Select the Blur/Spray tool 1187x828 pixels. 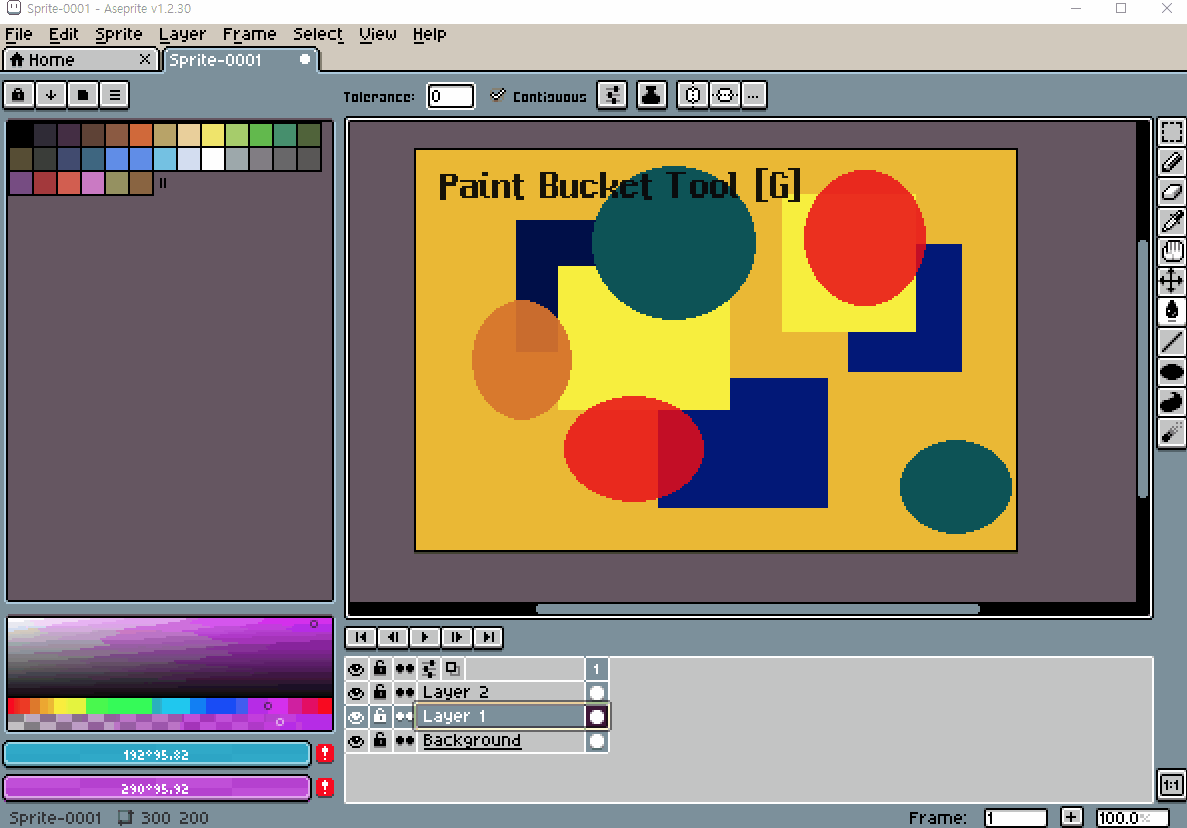[x=1171, y=432]
